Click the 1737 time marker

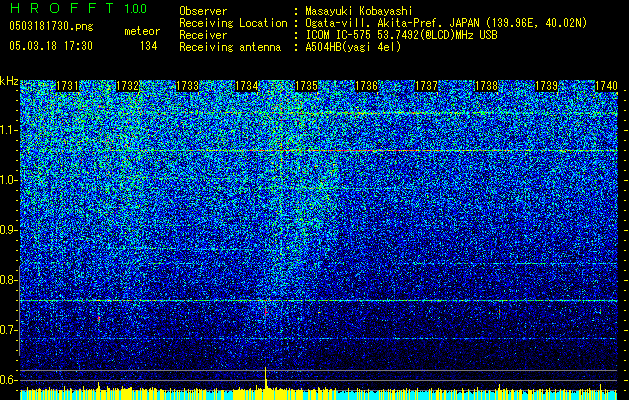pyautogui.click(x=426, y=86)
